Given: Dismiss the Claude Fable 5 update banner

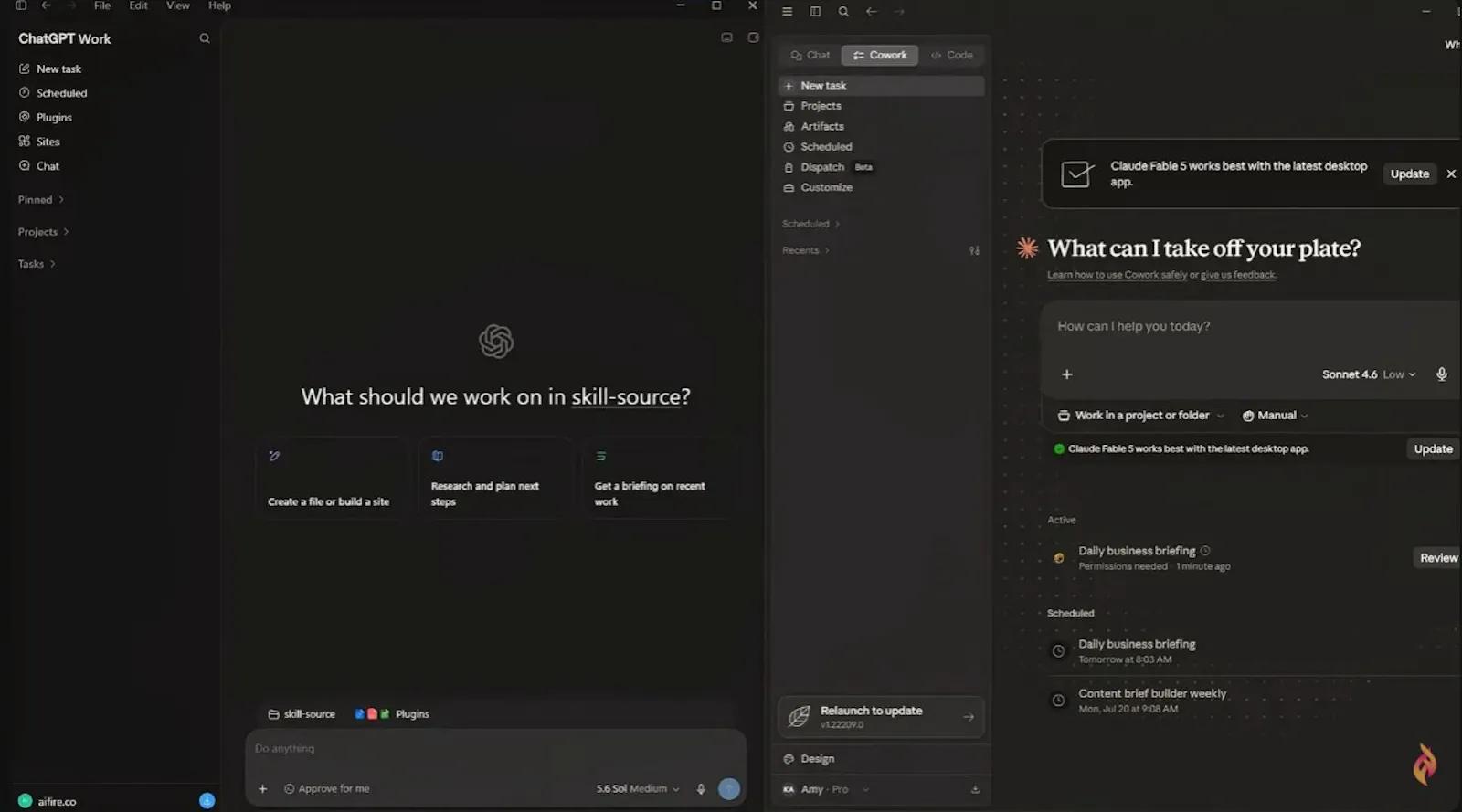Looking at the screenshot, I should 1451,174.
